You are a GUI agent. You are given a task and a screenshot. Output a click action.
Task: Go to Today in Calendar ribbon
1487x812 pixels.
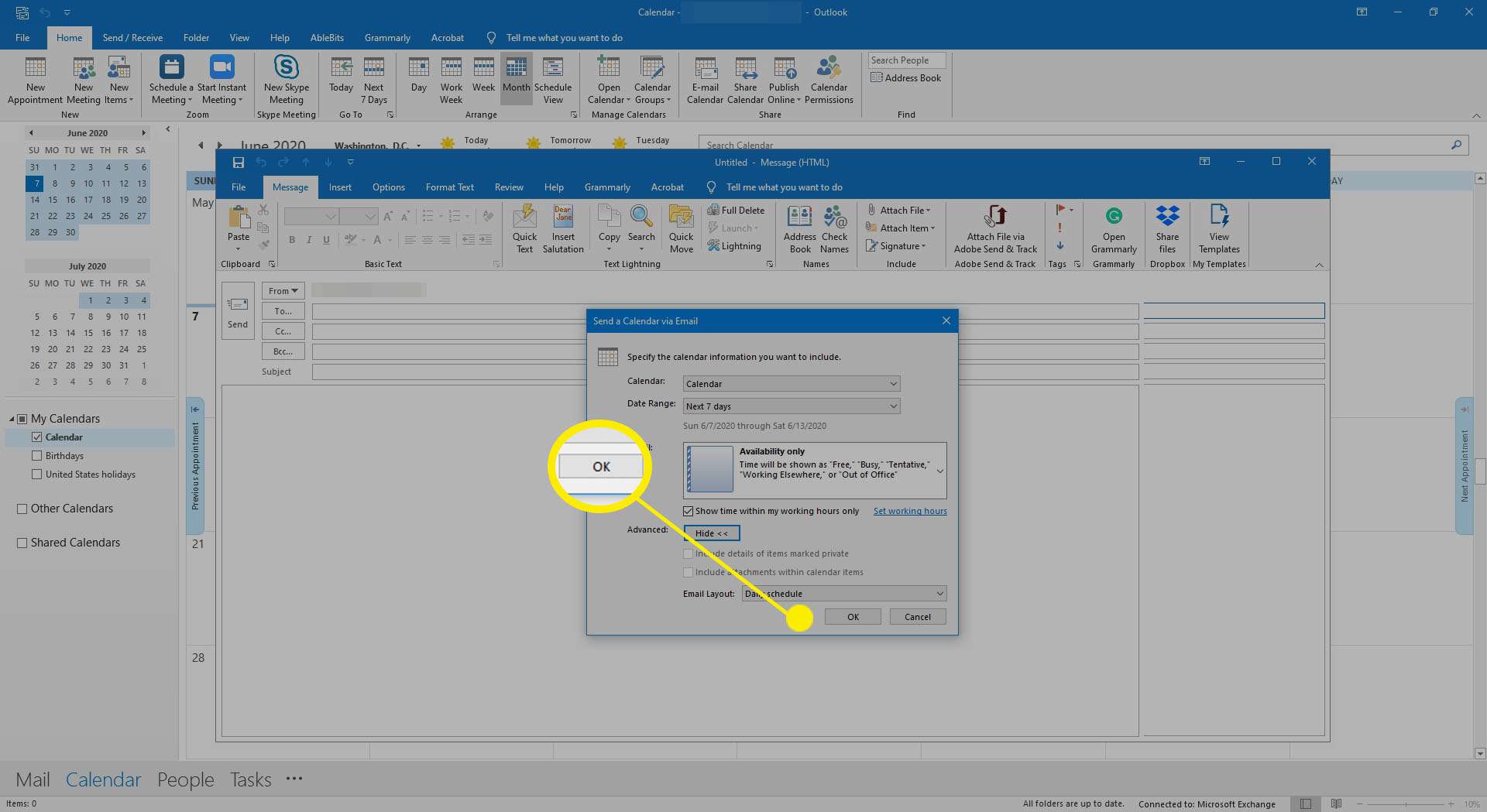341,75
